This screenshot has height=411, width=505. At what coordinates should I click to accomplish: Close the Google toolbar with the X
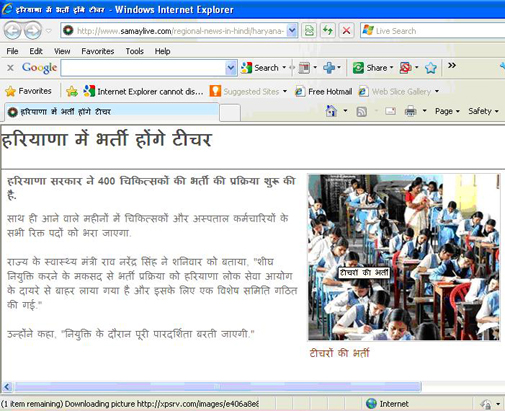click(x=10, y=68)
